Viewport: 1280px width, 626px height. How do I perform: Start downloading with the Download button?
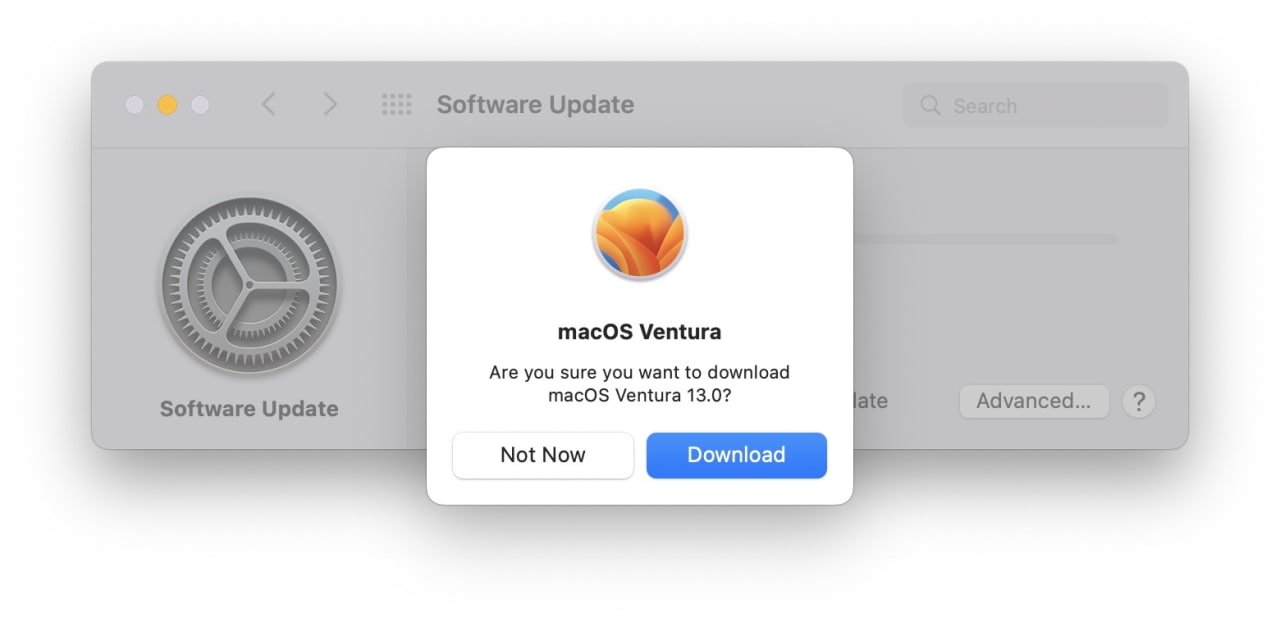pyautogui.click(x=737, y=455)
